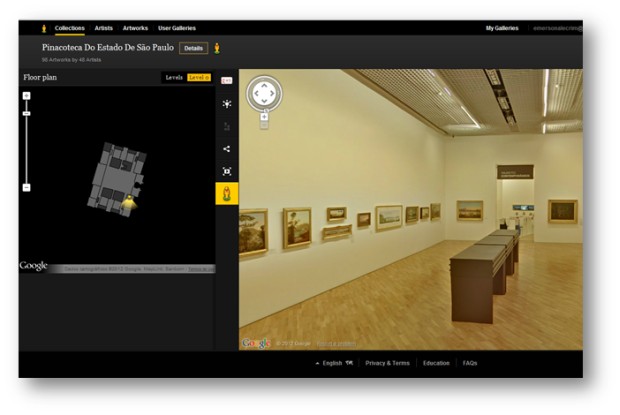The width and height of the screenshot is (620, 415).
Task: Click the painting right of the doorway
Action: pyautogui.click(x=563, y=211)
